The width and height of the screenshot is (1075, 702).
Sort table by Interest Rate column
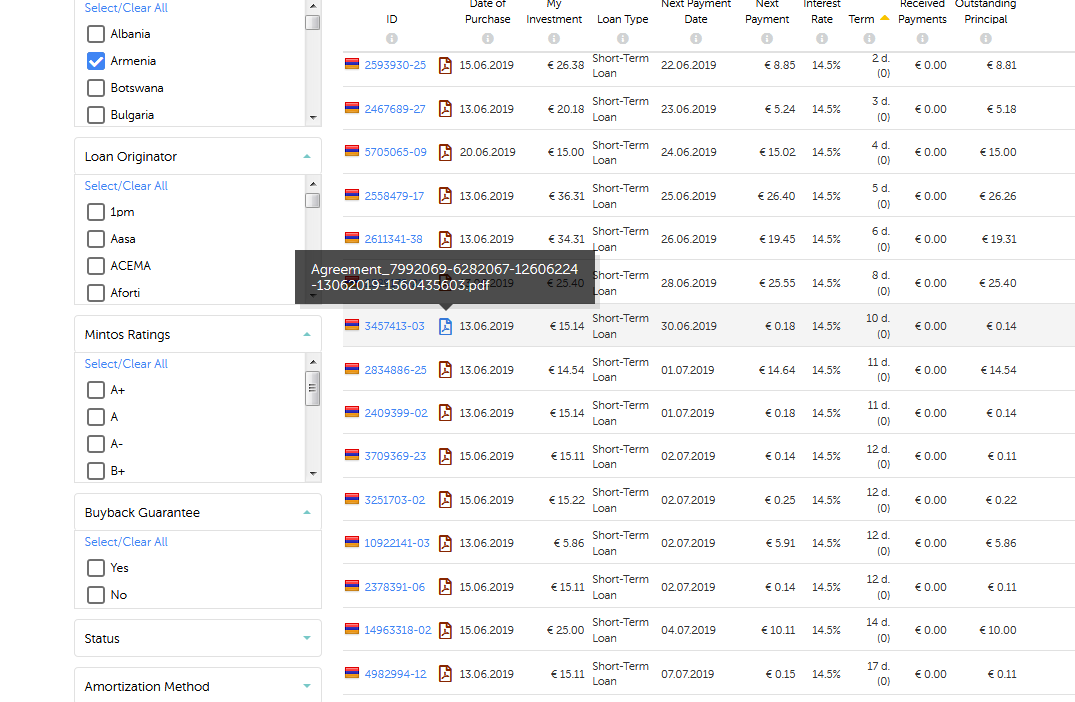[821, 19]
